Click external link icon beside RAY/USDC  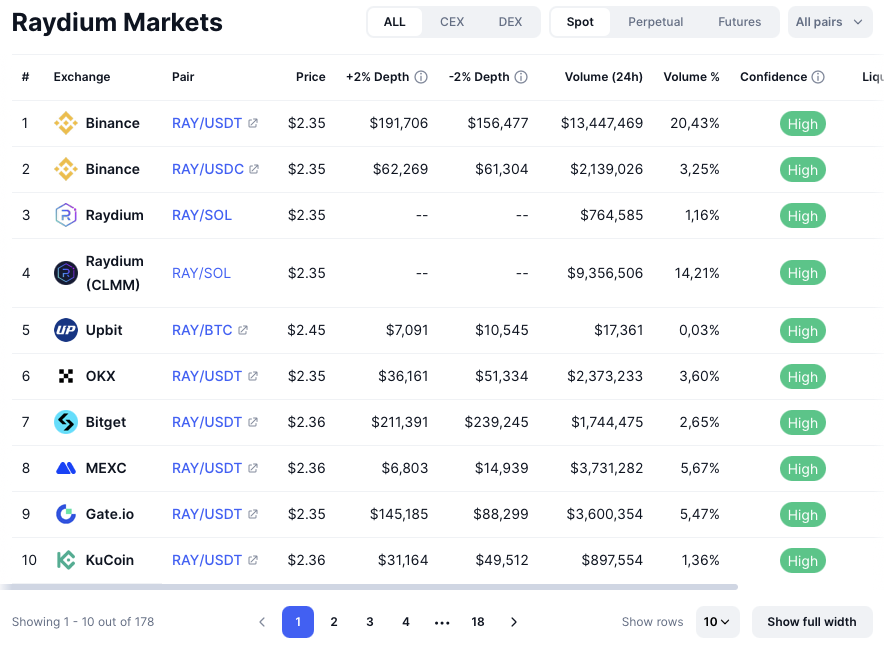pyautogui.click(x=254, y=169)
